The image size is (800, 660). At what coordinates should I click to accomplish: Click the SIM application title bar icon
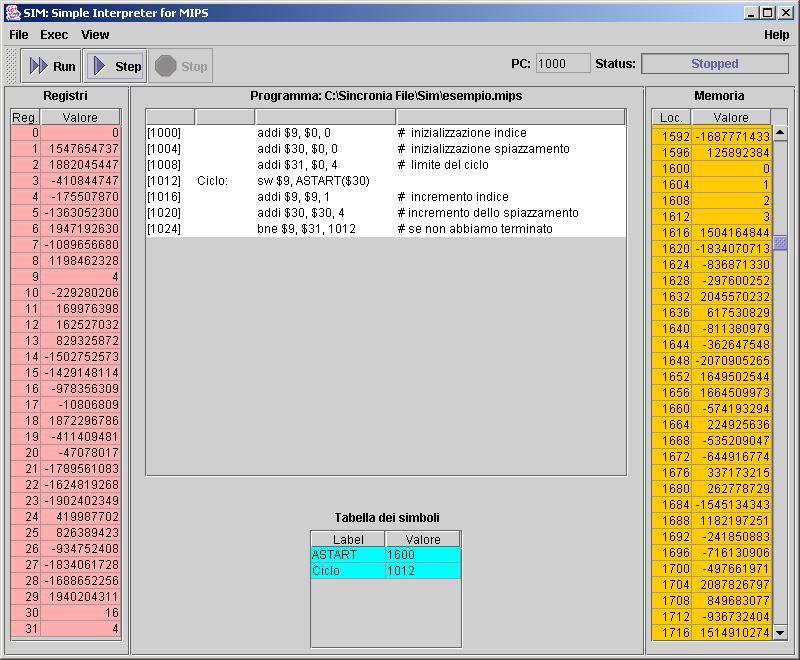click(x=13, y=13)
